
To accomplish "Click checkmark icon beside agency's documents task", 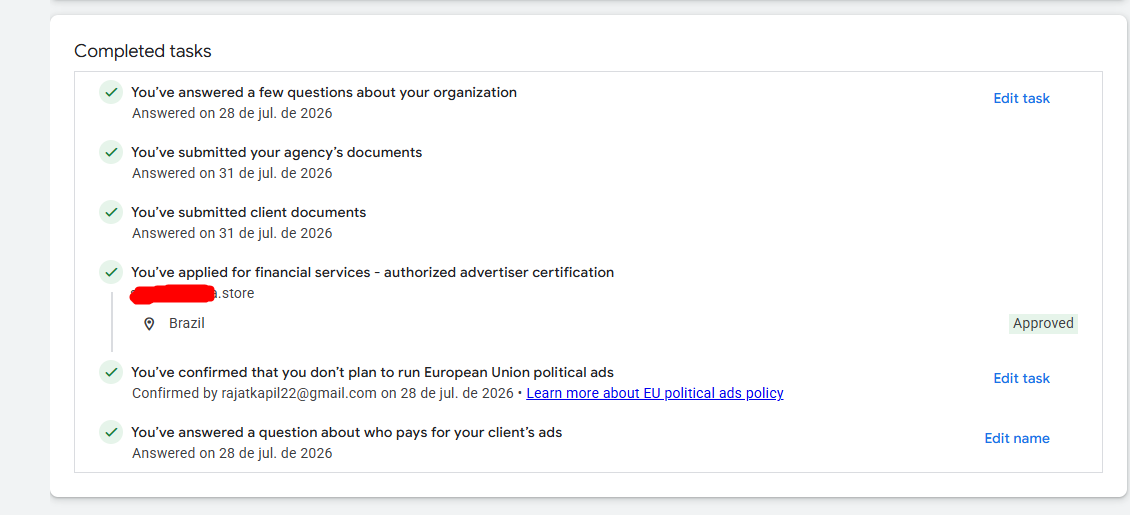I will point(111,153).
